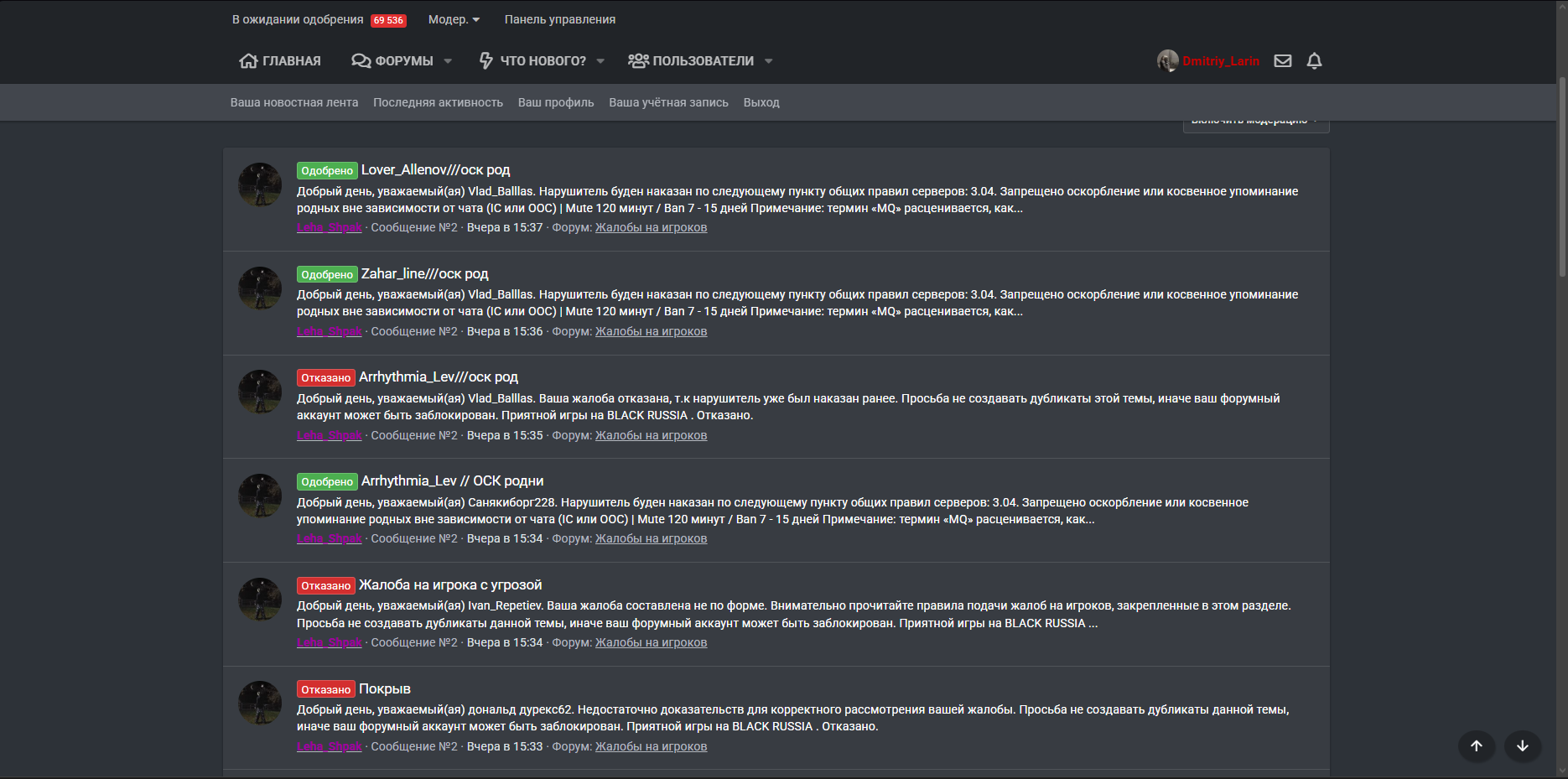Open the alerts bell icon
Screen dimensions: 1568x779
coord(1314,61)
